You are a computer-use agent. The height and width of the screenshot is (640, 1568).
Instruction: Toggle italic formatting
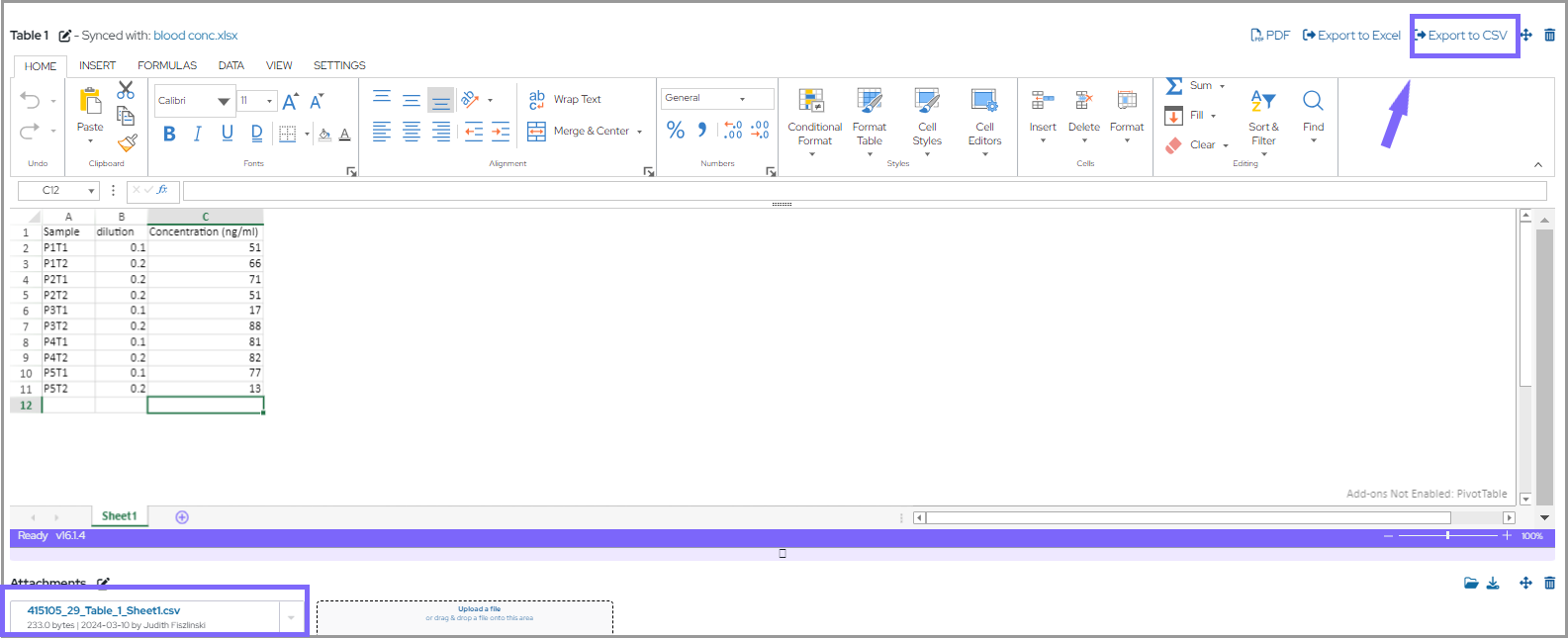tap(198, 134)
